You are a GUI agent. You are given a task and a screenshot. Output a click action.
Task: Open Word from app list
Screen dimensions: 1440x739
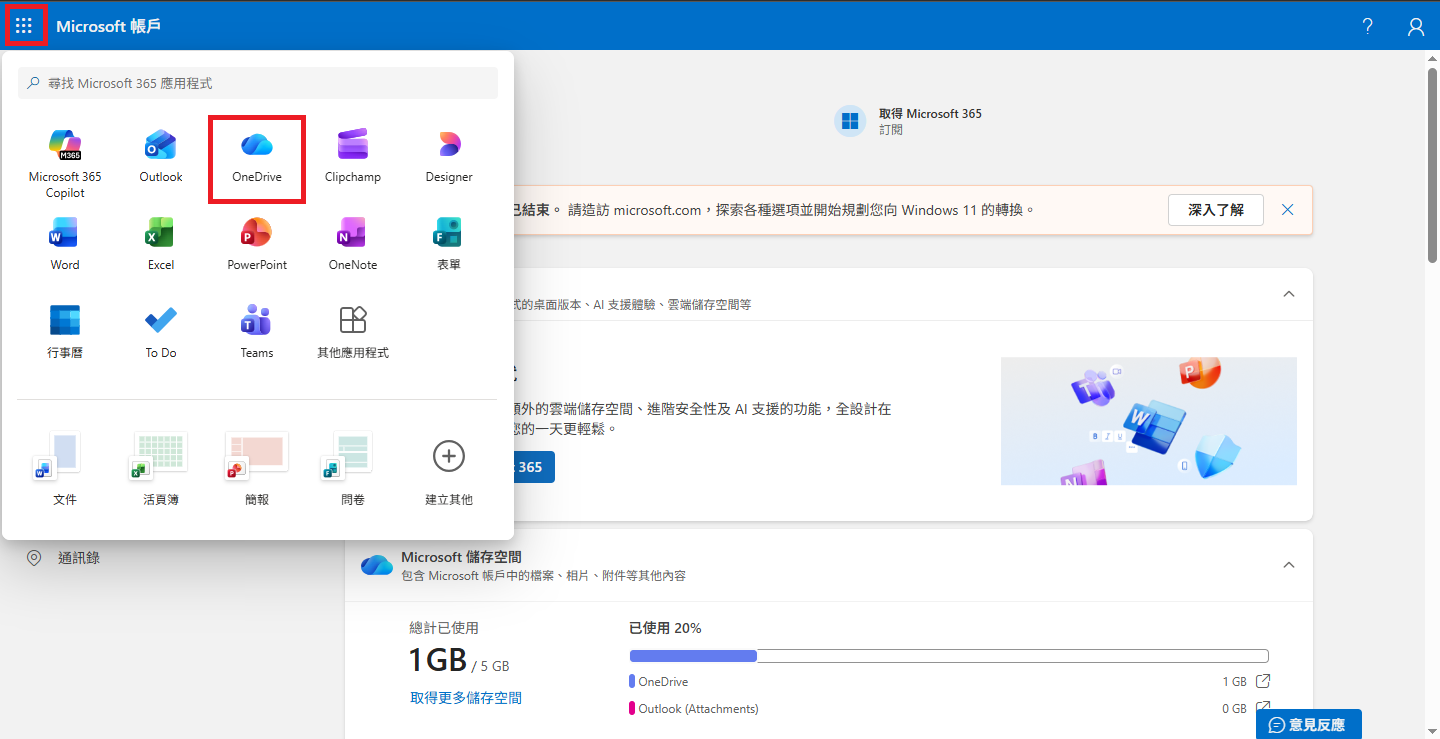[65, 244]
